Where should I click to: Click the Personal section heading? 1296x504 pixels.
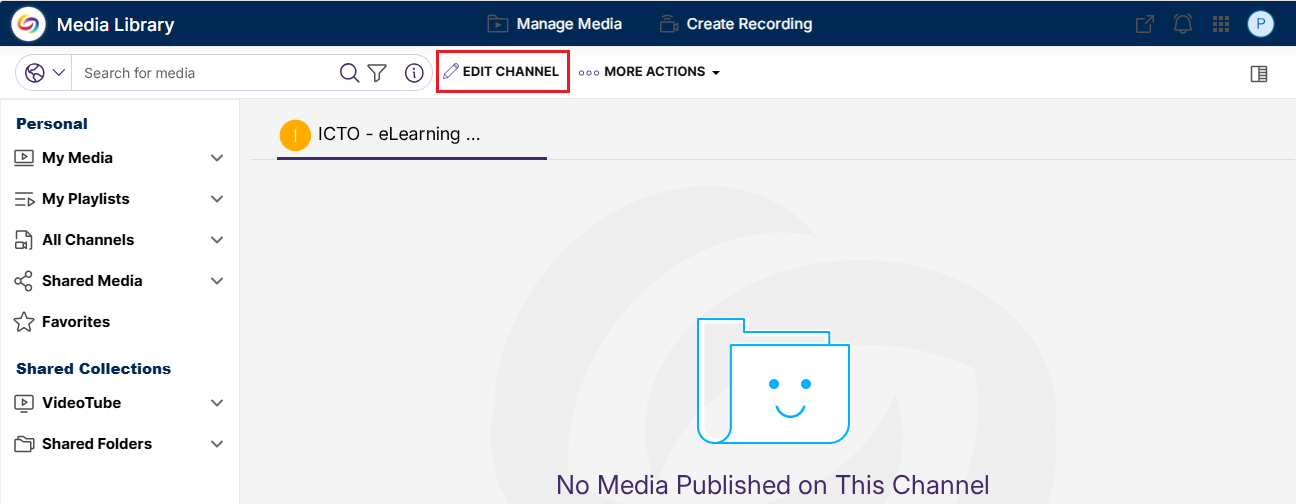[52, 124]
